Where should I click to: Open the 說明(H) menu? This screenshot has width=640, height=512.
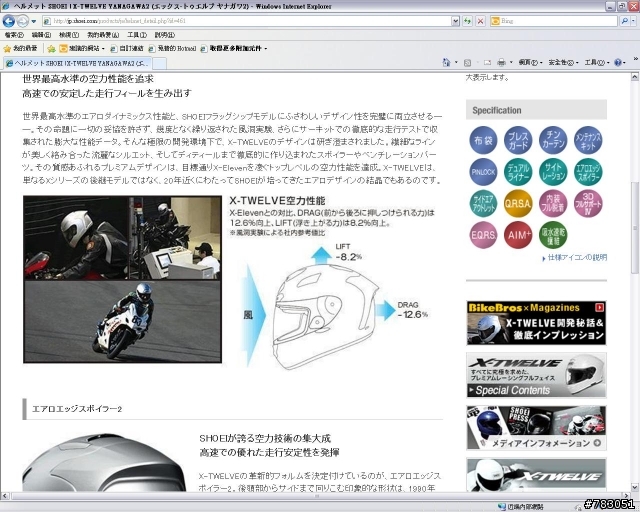(x=164, y=35)
